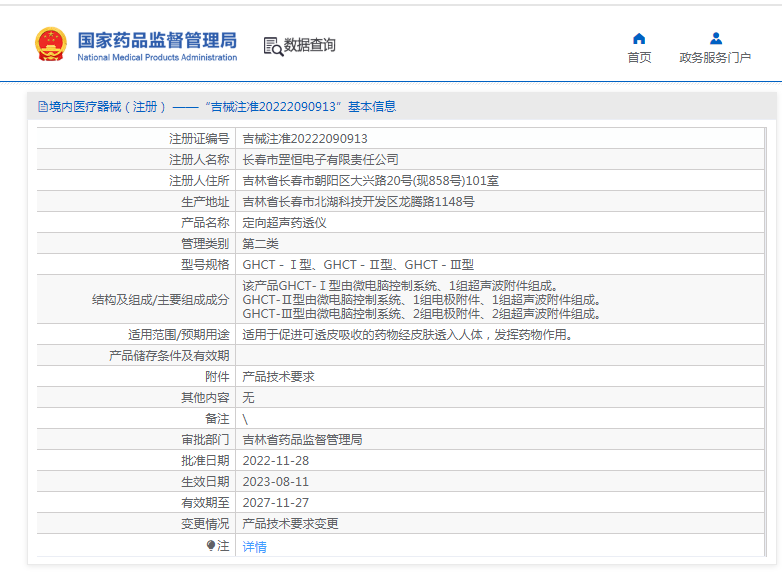This screenshot has width=782, height=573.
Task: Open the 政务服务门户 portal label
Action: coord(715,58)
